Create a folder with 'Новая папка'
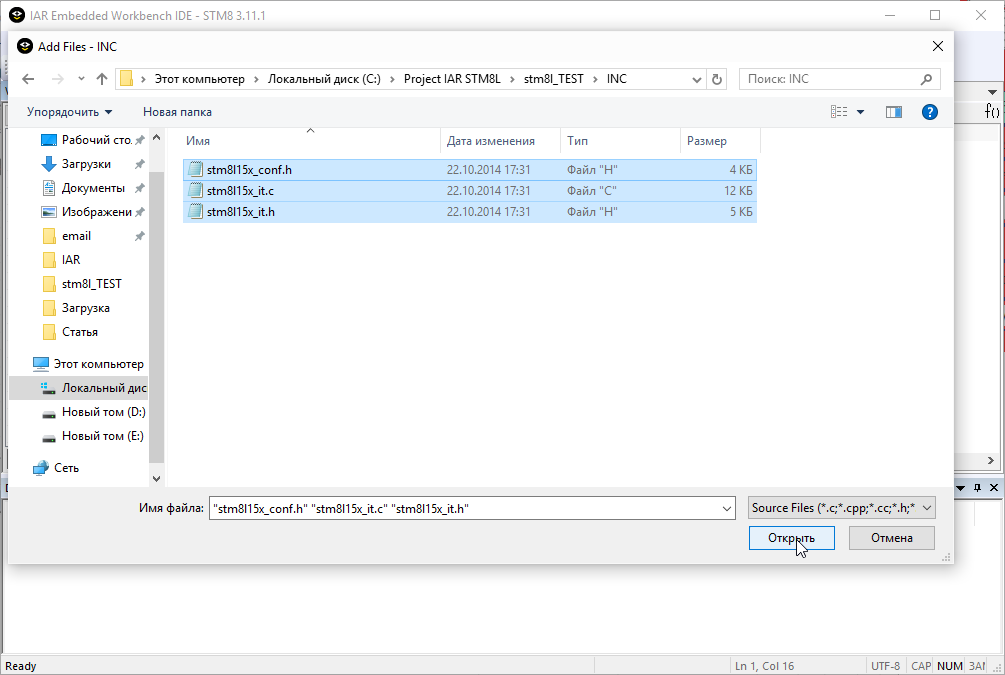Image resolution: width=1005 pixels, height=675 pixels. (x=177, y=112)
